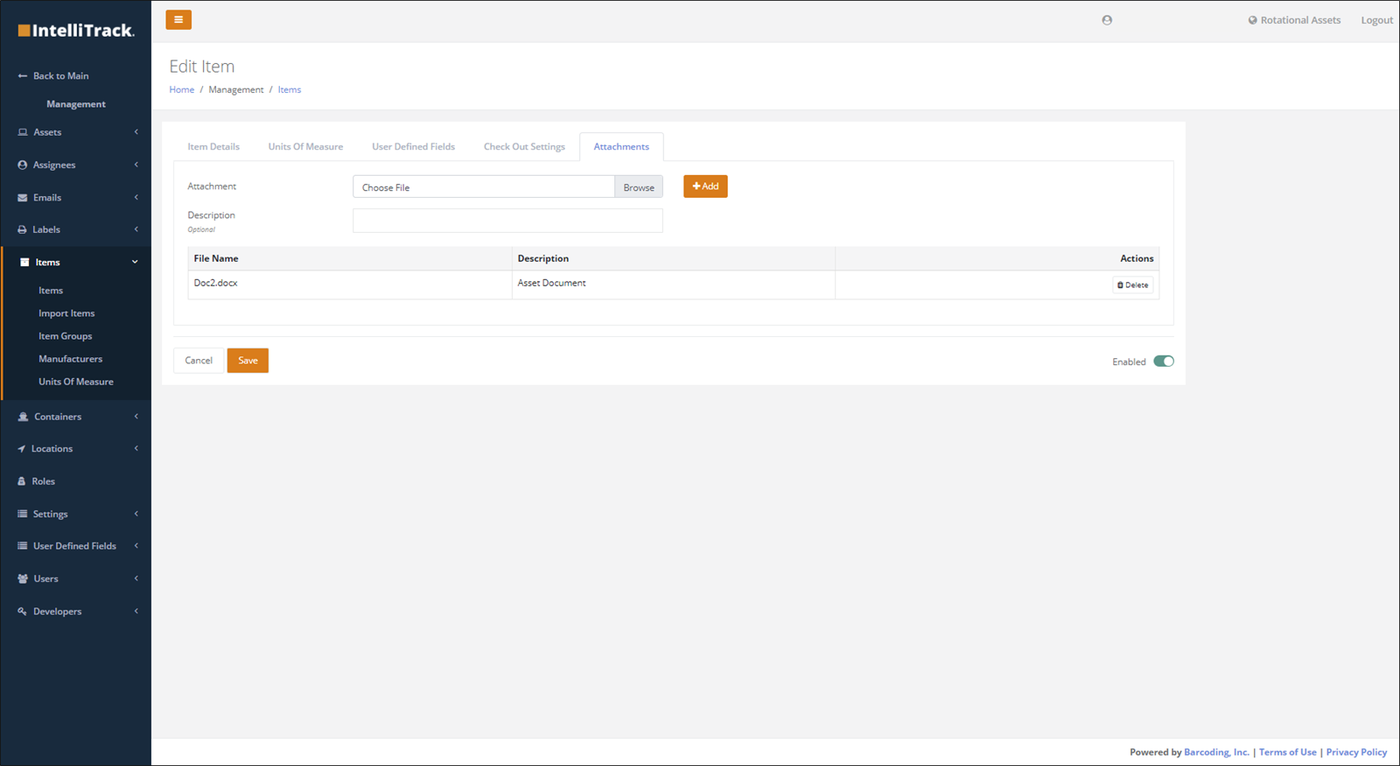This screenshot has width=1400, height=766.
Task: Open the User Defined Fields tab
Action: (413, 147)
